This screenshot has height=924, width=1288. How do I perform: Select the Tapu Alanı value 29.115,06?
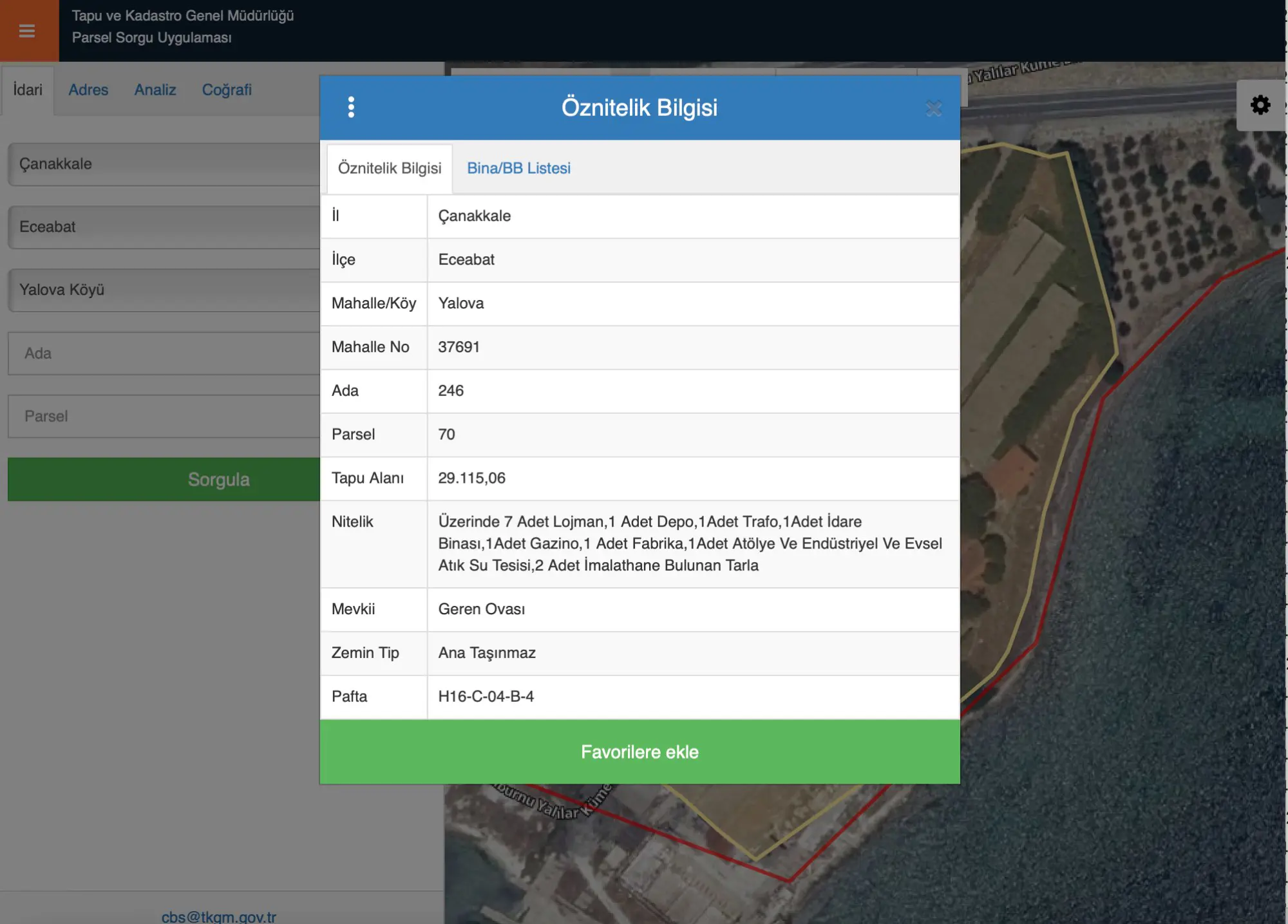[x=471, y=478]
